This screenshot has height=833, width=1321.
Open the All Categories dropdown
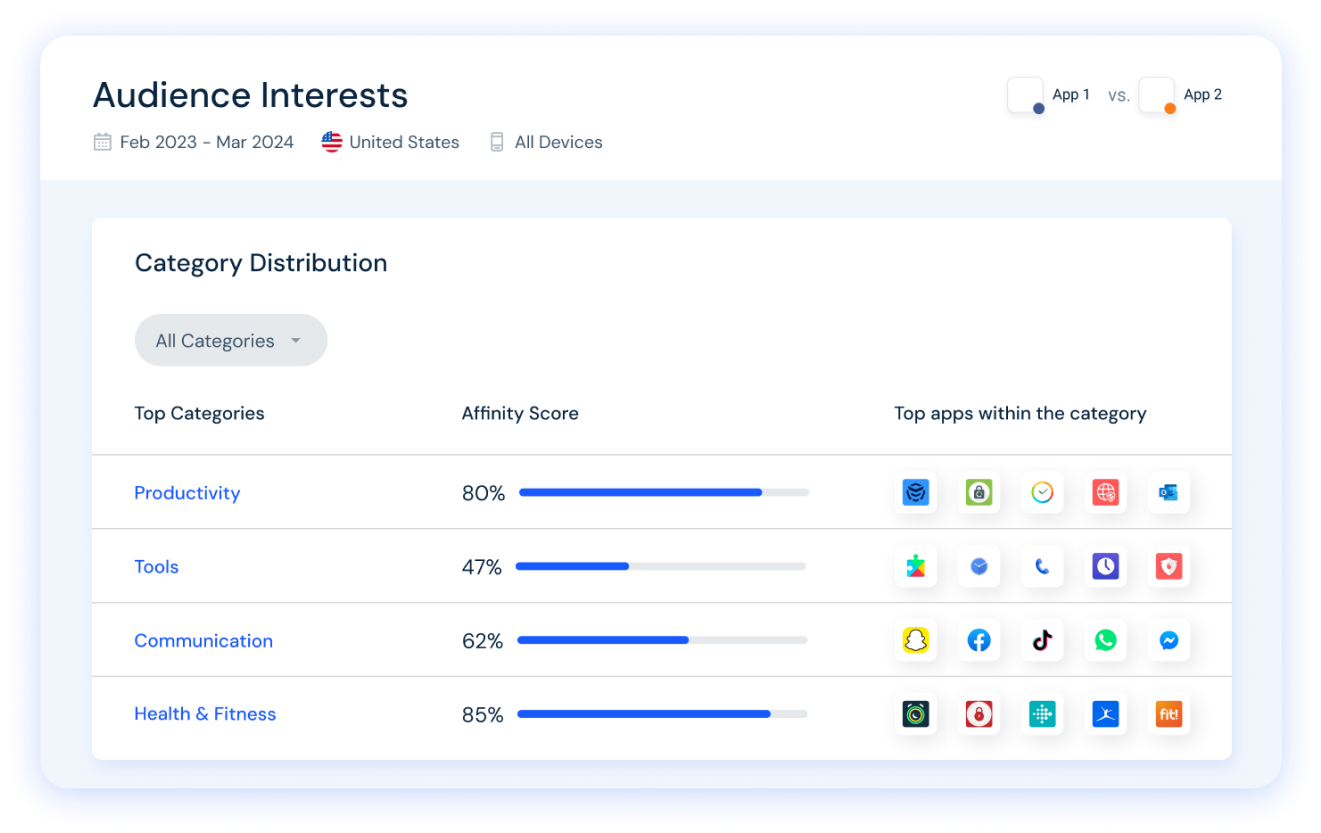[230, 340]
